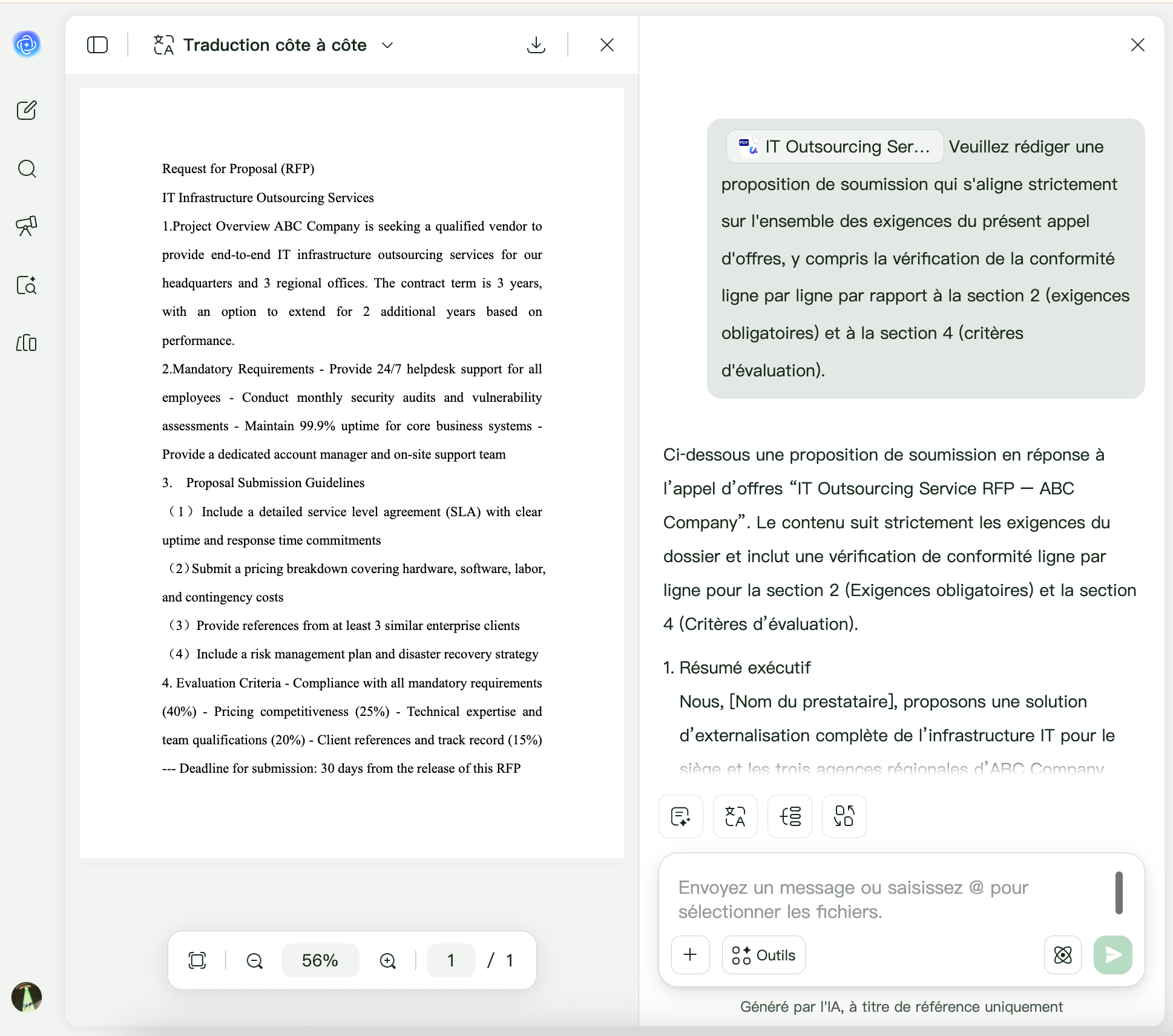This screenshot has width=1173, height=1036.
Task: Zoom out the document with minus magnifier
Action: pyautogui.click(x=255, y=960)
